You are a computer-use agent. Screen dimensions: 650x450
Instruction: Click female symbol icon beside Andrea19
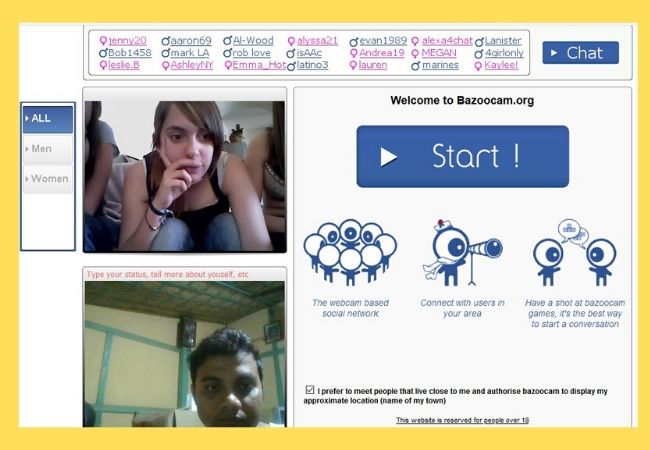pos(353,53)
